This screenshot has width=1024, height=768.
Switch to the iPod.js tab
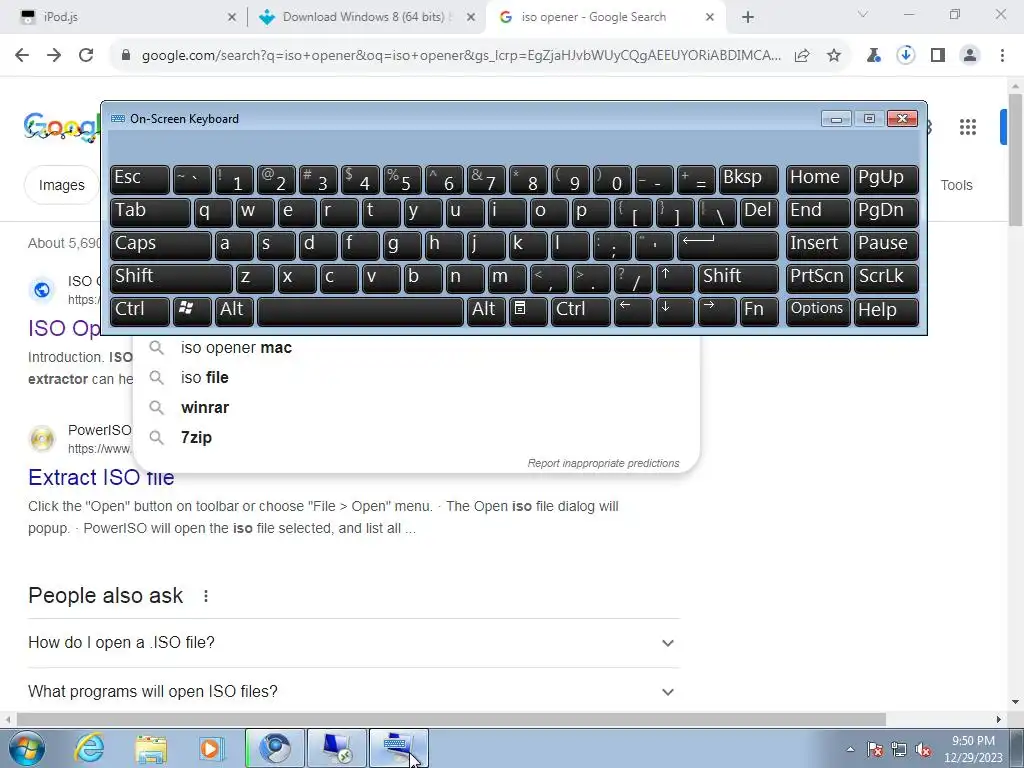(x=124, y=18)
